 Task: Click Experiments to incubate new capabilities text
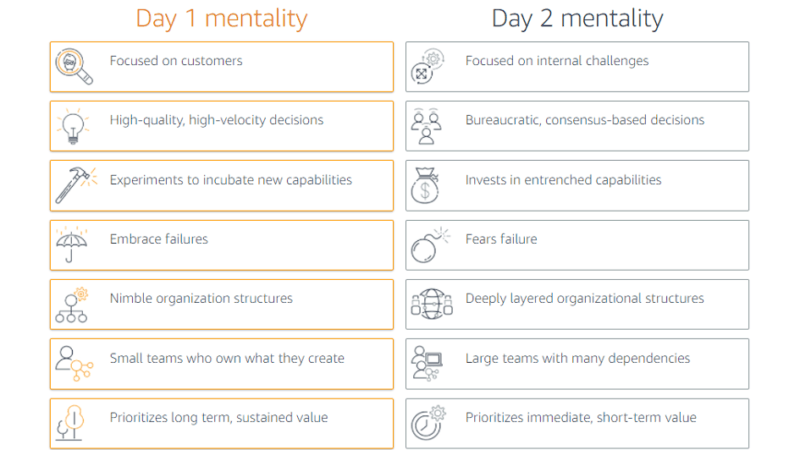[x=231, y=180]
